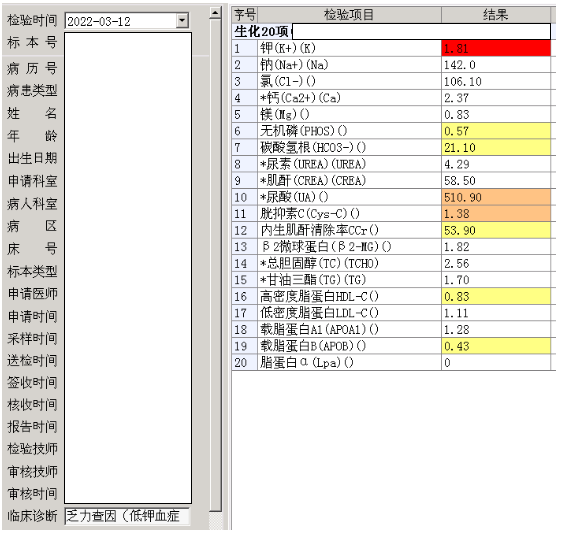This screenshot has height=533, width=568.
Task: Click the 序号 column header
Action: tap(245, 15)
